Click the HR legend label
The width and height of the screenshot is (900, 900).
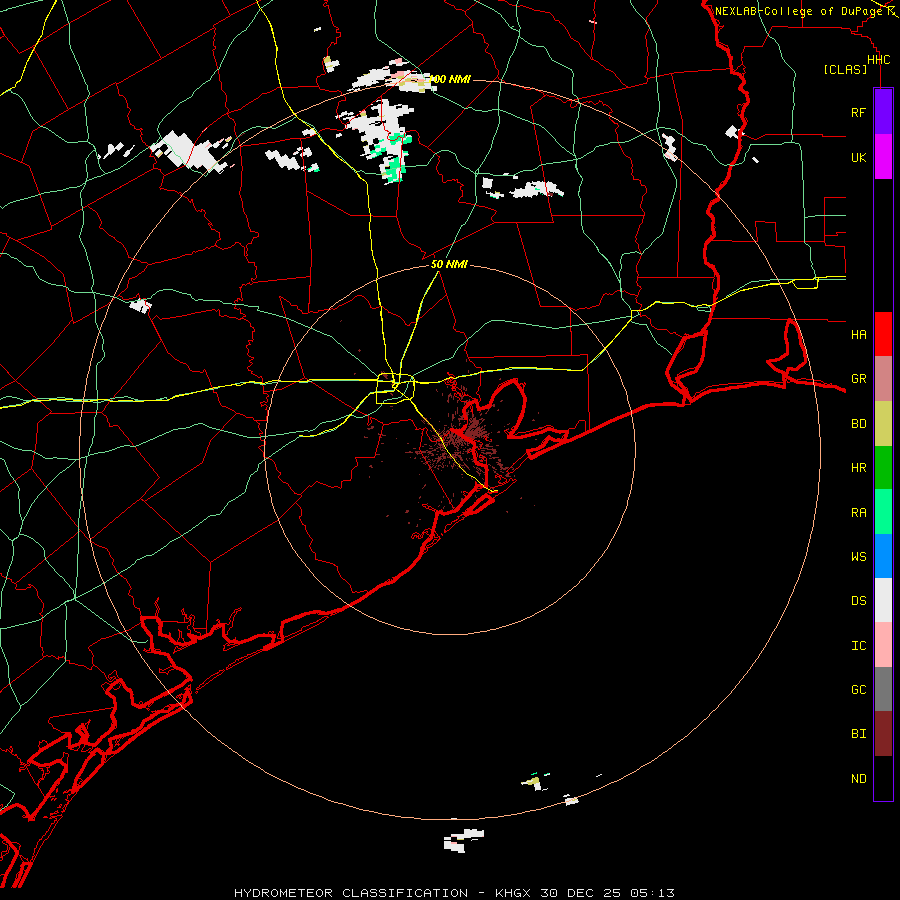coord(858,468)
